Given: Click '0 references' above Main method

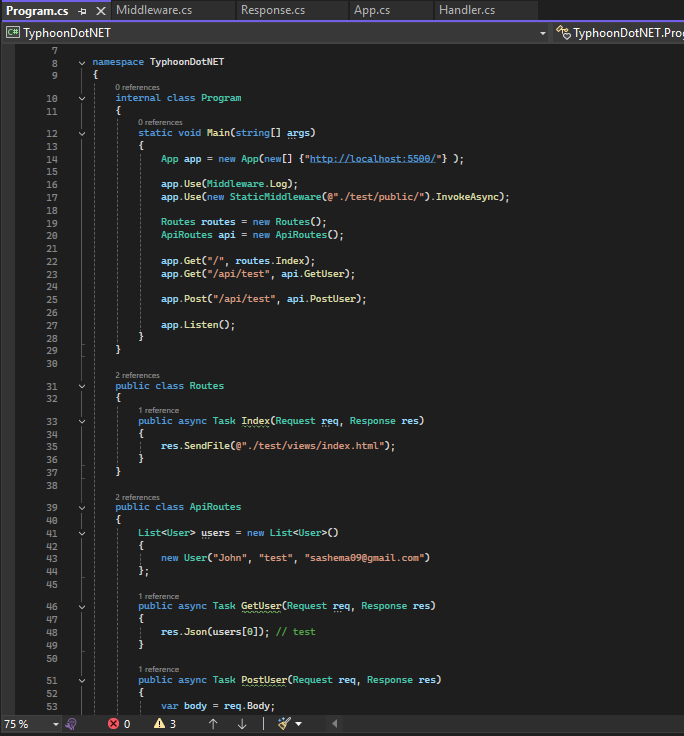Looking at the screenshot, I should [160, 123].
